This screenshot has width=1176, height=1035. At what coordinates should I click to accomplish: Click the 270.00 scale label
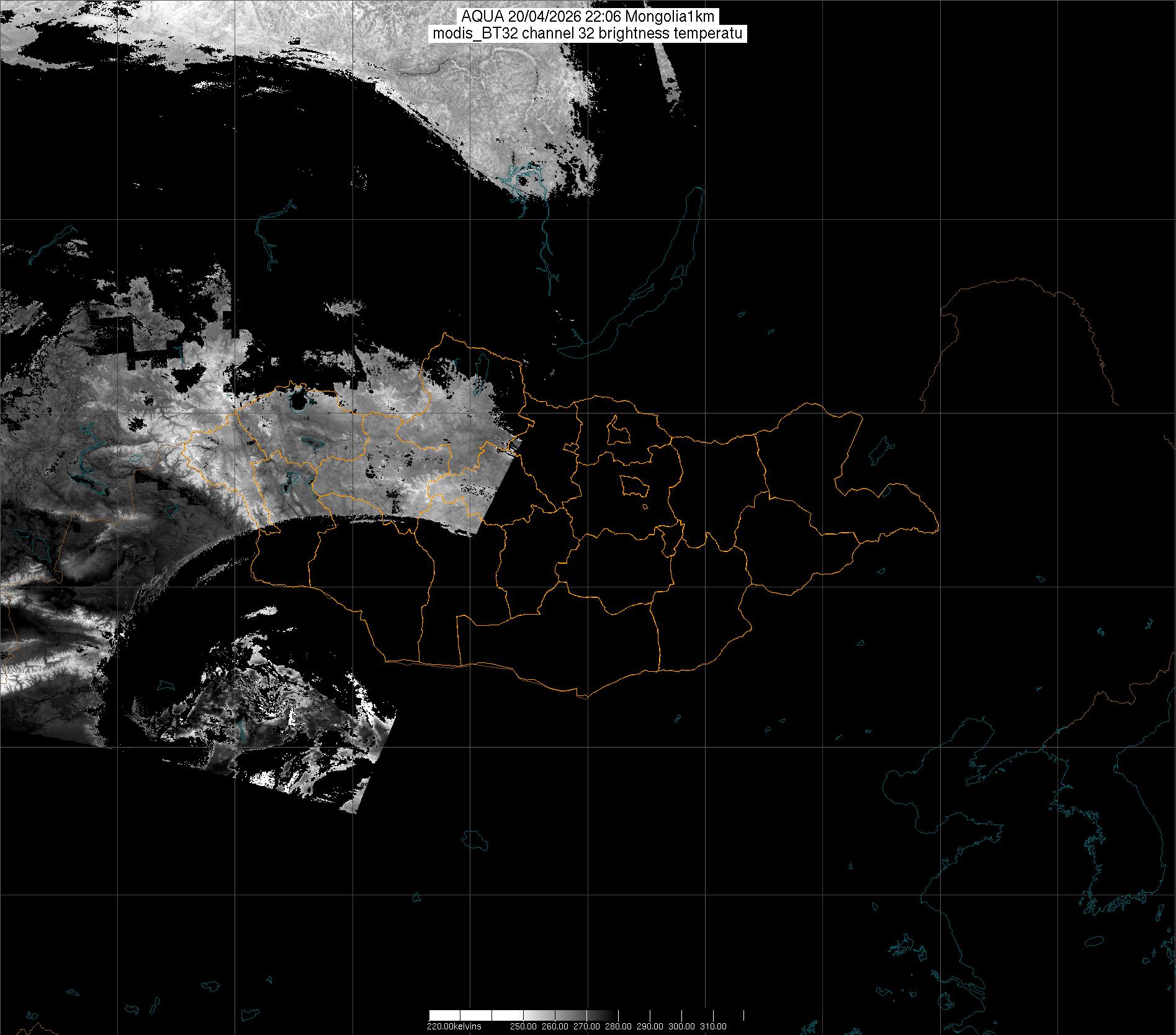pyautogui.click(x=587, y=1026)
